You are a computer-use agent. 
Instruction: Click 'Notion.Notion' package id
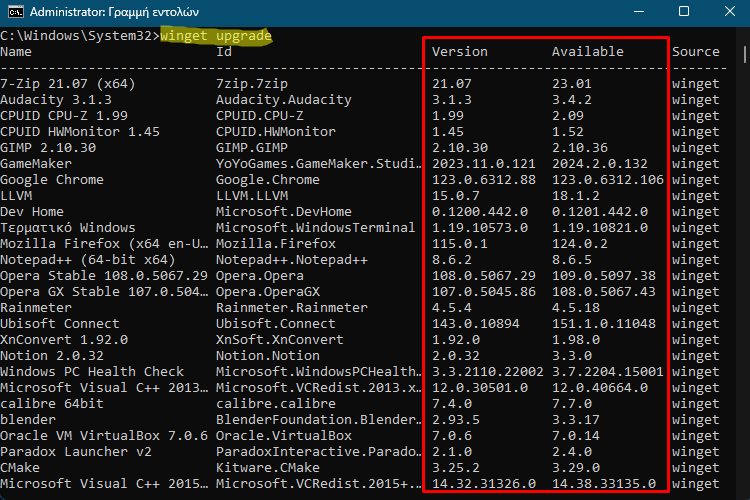(x=268, y=356)
